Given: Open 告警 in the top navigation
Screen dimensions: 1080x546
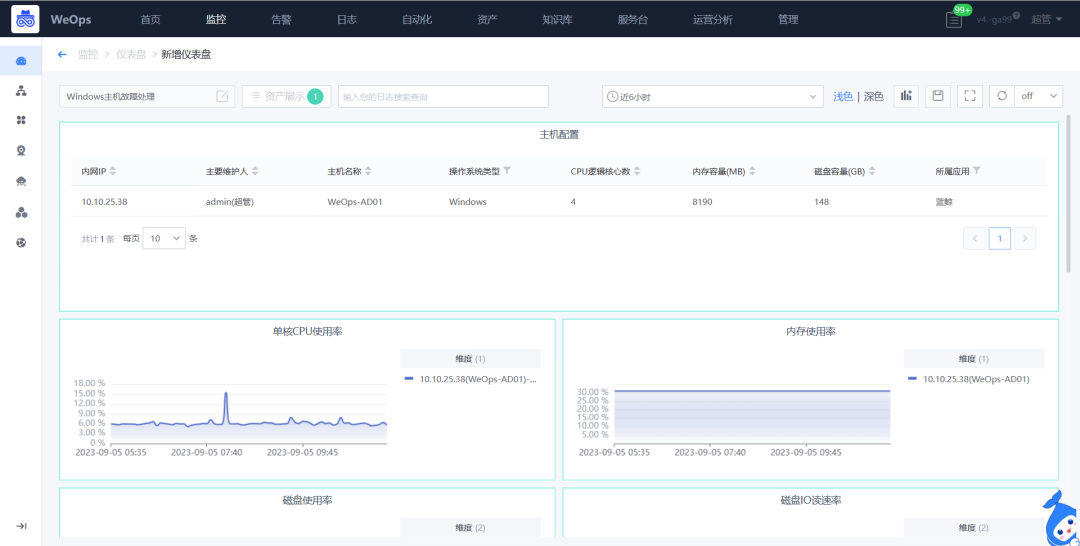Looking at the screenshot, I should 281,19.
